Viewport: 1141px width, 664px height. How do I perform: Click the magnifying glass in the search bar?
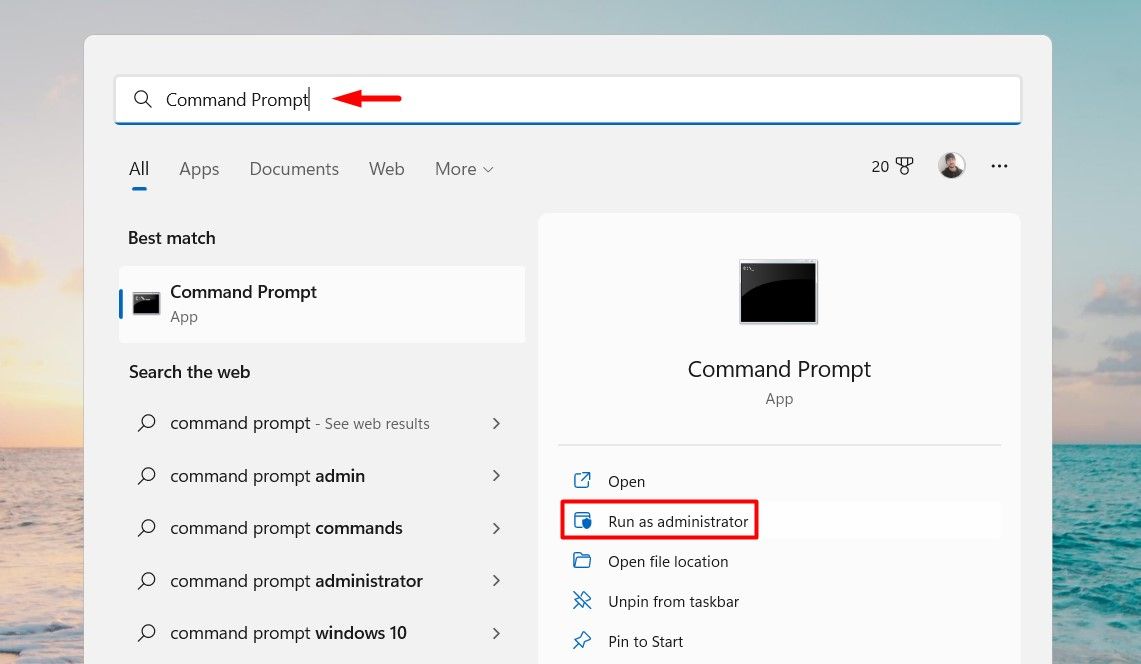pyautogui.click(x=142, y=99)
